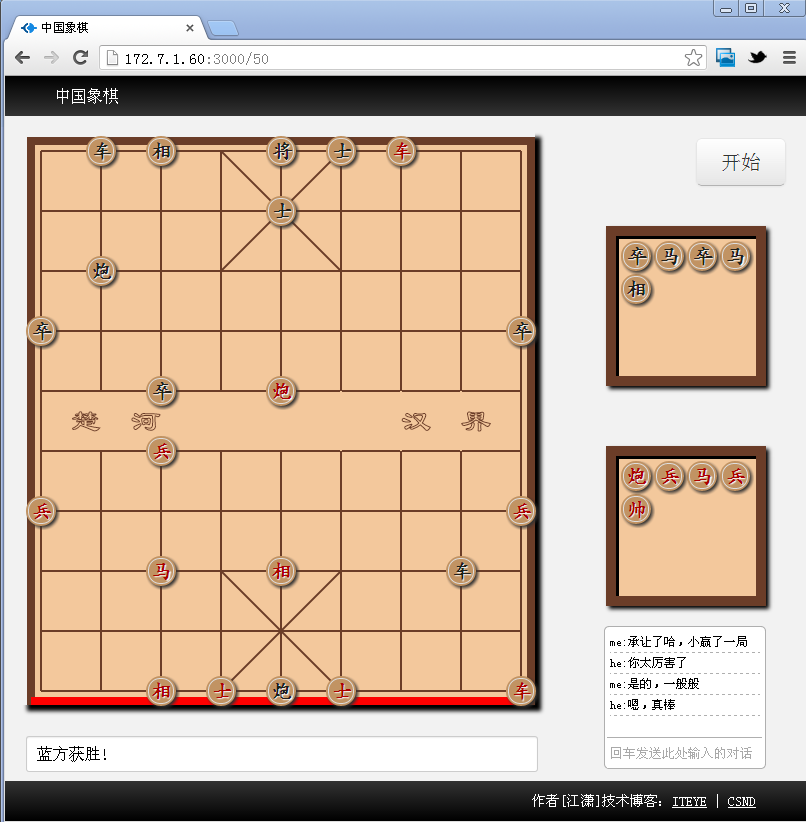Focus the chat message input field
The height and width of the screenshot is (822, 806).
(685, 753)
